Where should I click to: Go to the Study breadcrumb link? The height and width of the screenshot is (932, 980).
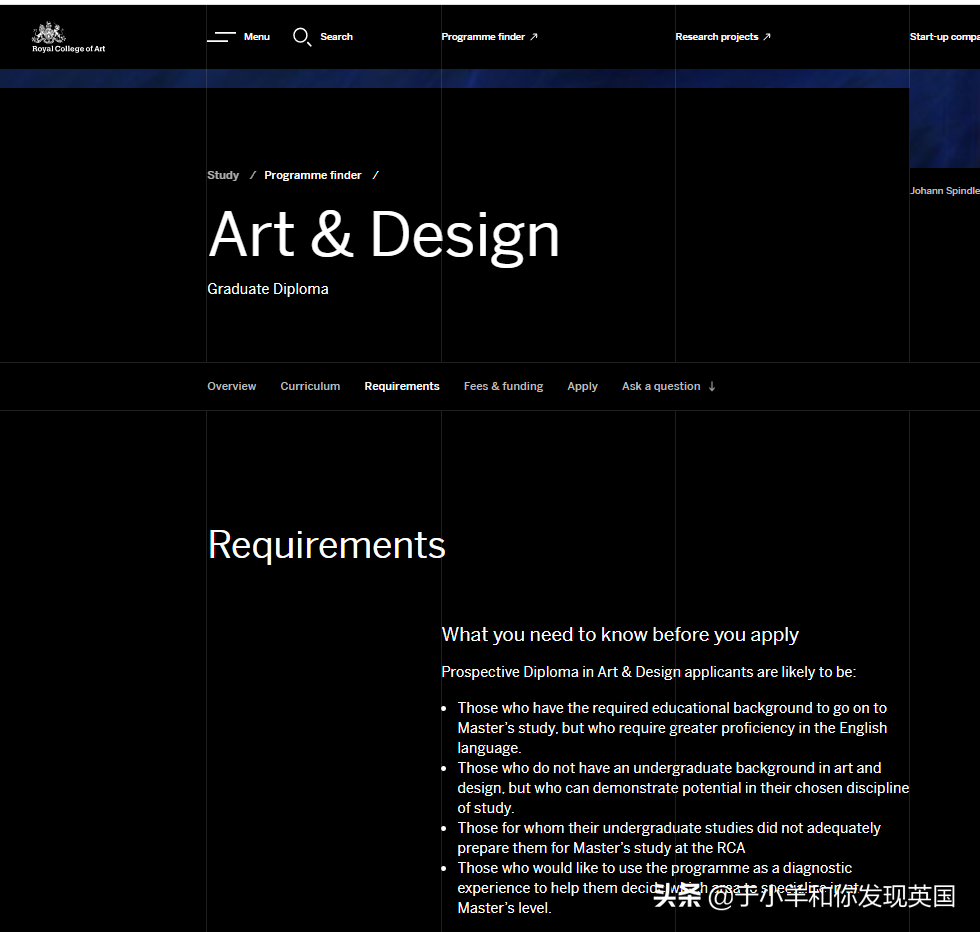tap(223, 175)
